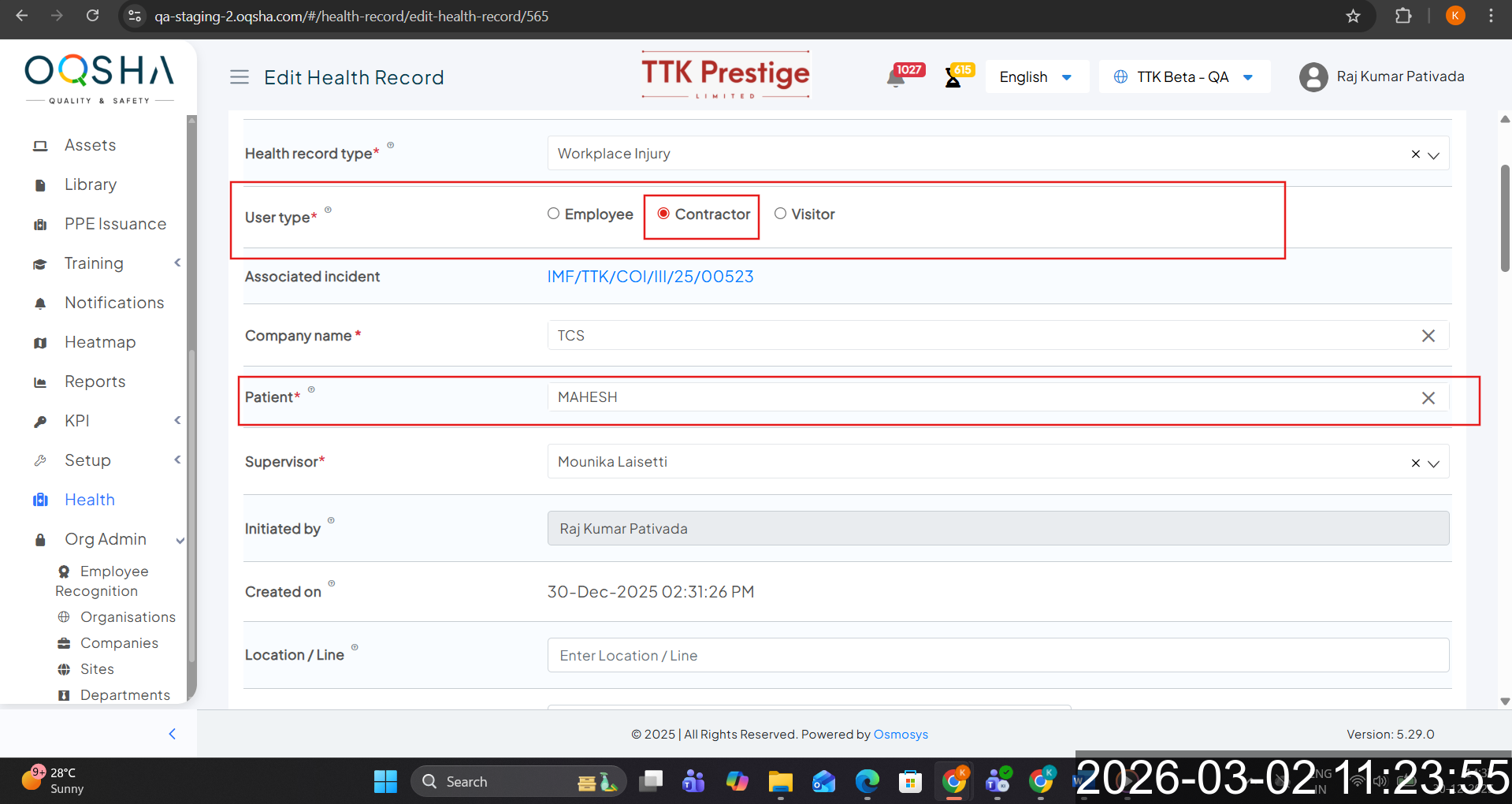The image size is (1512, 804).
Task: Select the Employee user type
Action: point(554,214)
